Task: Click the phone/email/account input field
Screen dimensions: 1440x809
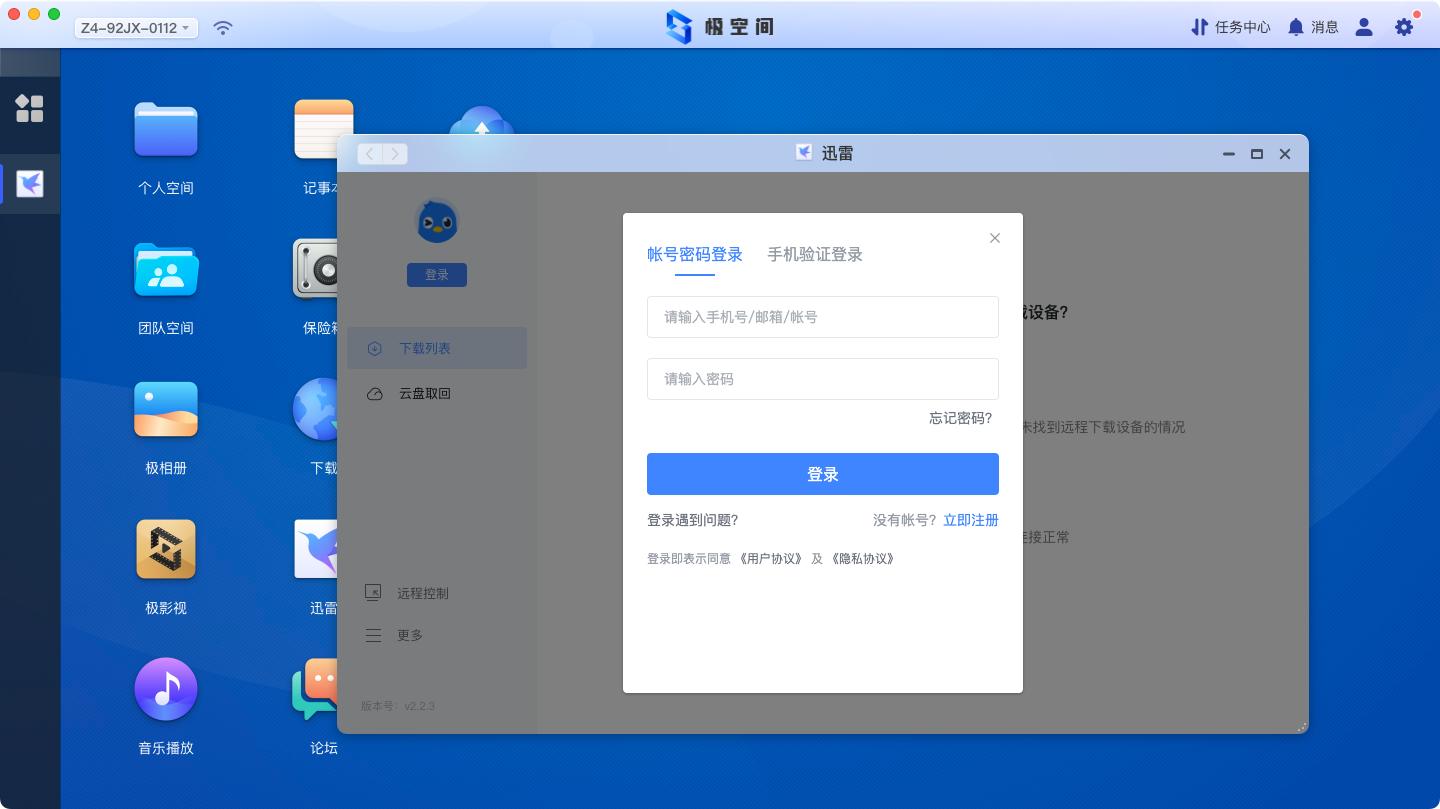Action: pos(822,317)
